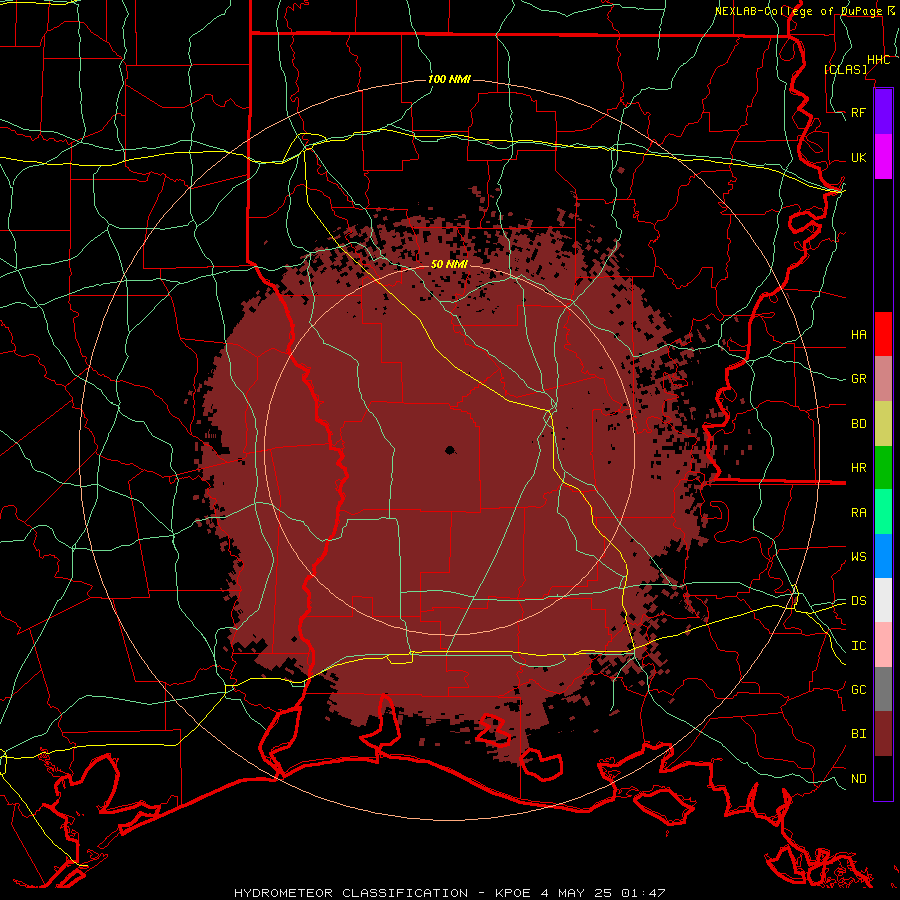Click the RA legend label
The height and width of the screenshot is (900, 900).
tap(859, 513)
